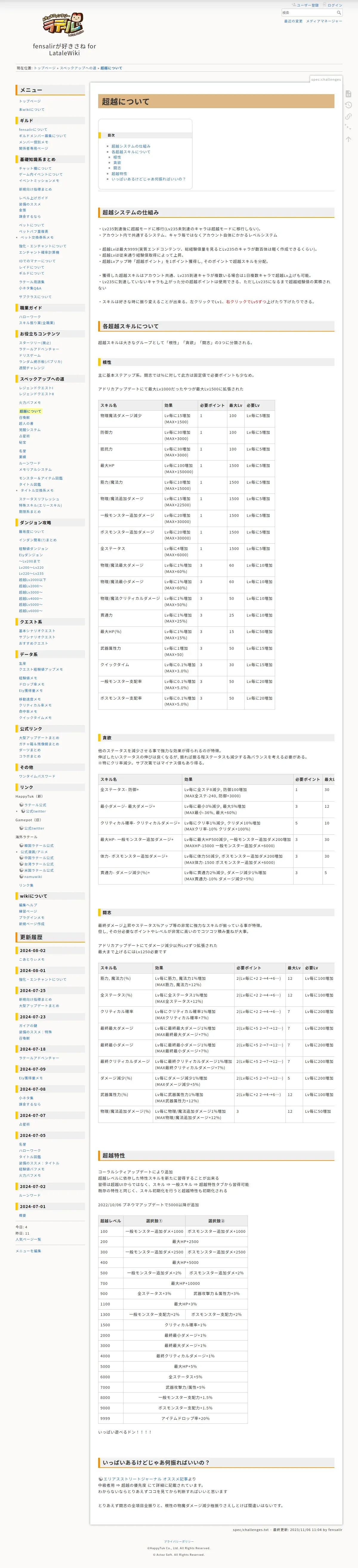Screen dimensions: 358x1568
Task: Click the back to top arrow icon
Action: click(348, 140)
